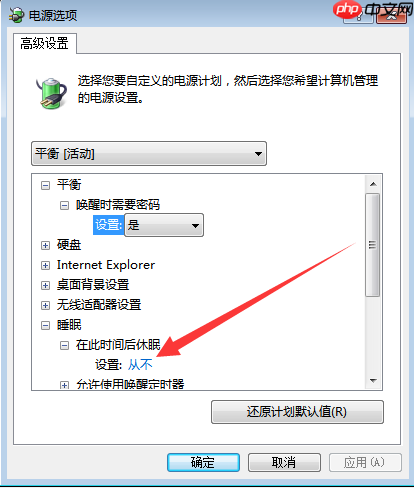Click the scrollbar down arrow
Image resolution: width=414 pixels, height=488 pixels.
coord(373,381)
